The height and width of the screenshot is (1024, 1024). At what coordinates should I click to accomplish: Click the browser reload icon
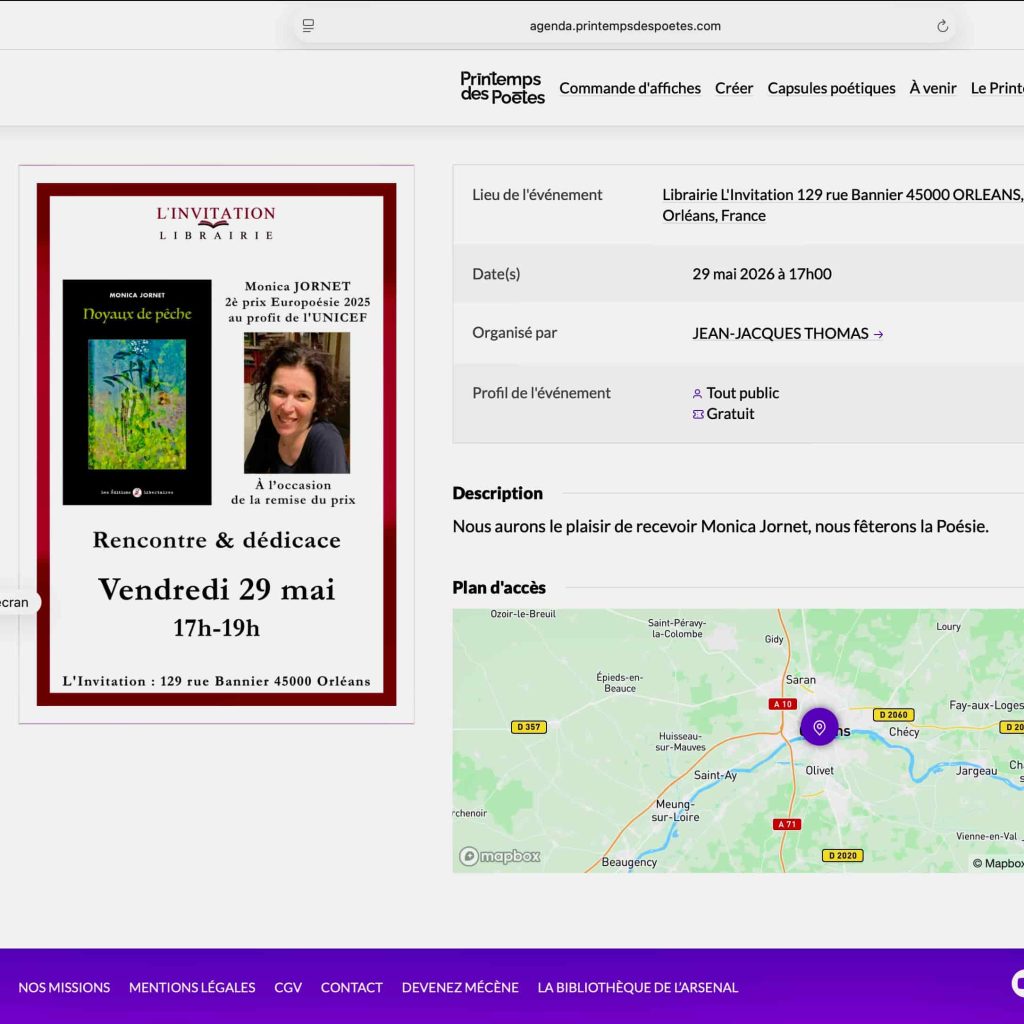942,26
